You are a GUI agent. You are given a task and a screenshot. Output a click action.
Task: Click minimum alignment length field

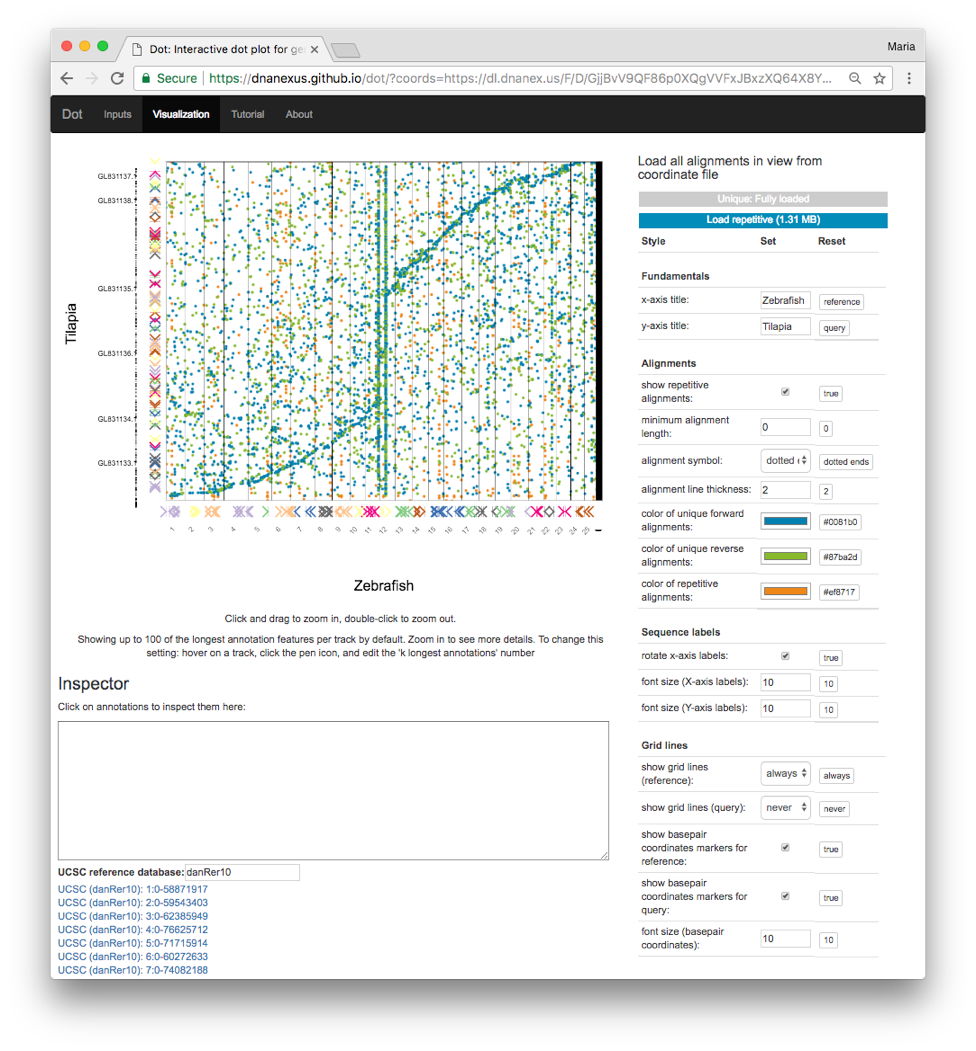785,427
